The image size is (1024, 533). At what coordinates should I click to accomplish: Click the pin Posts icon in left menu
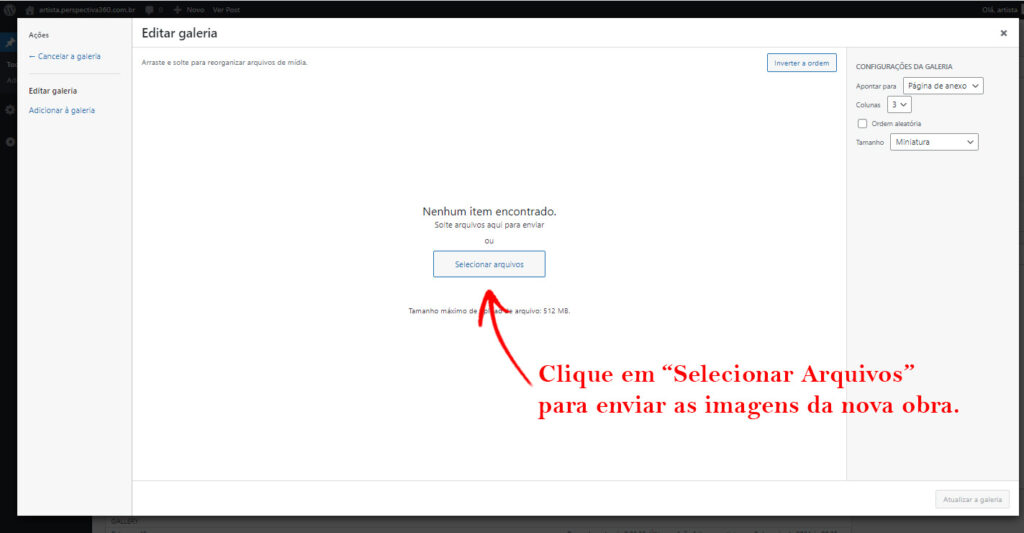pos(10,43)
